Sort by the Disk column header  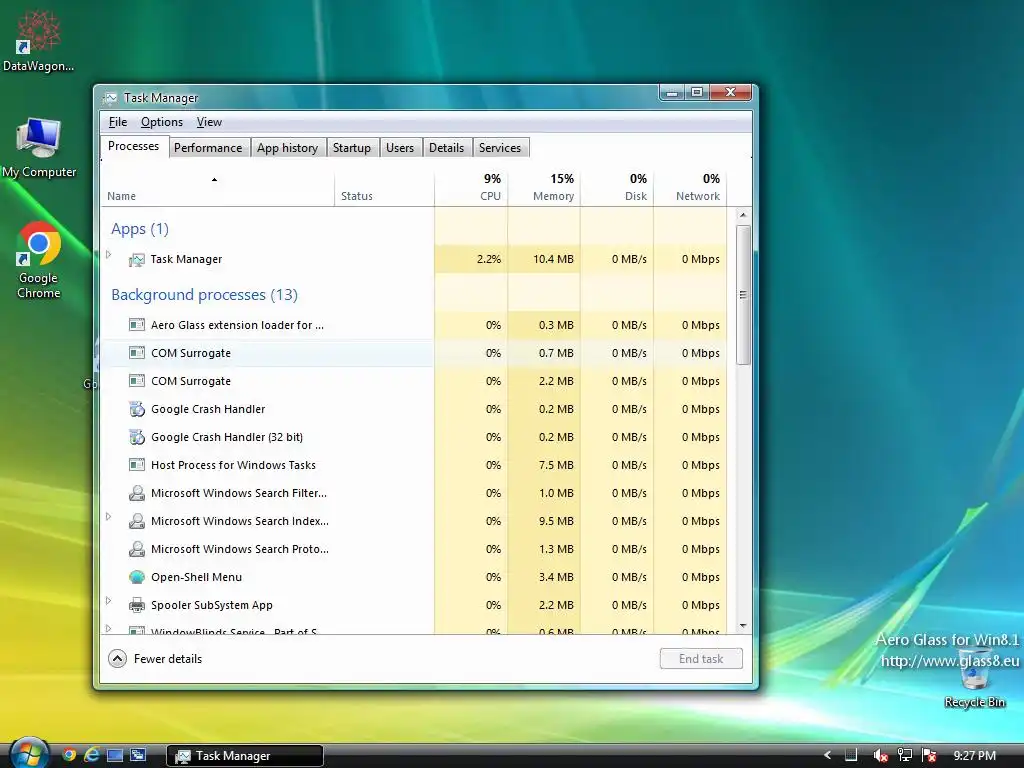pyautogui.click(x=616, y=188)
